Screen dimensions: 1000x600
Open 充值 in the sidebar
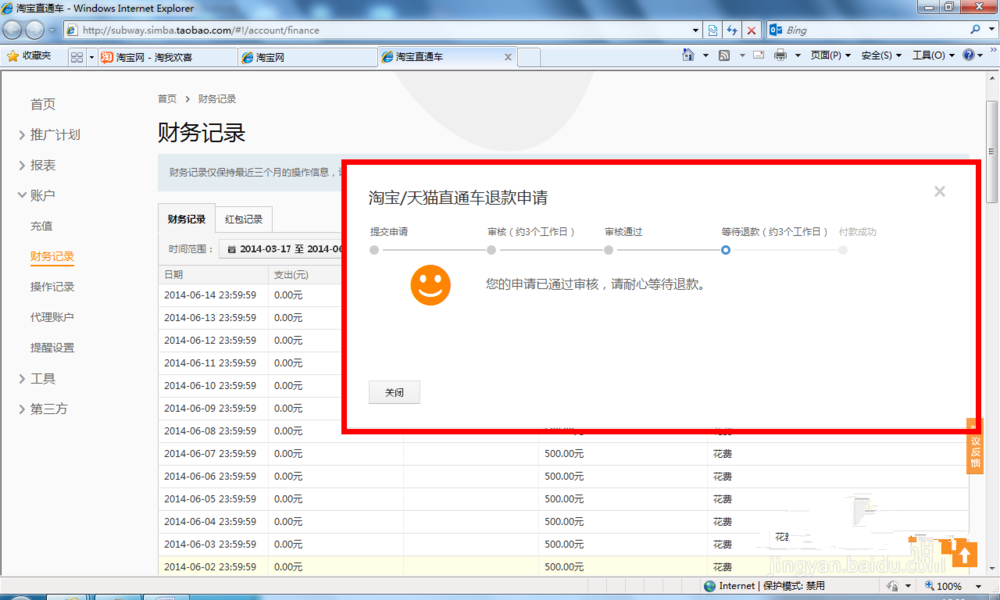tap(41, 226)
